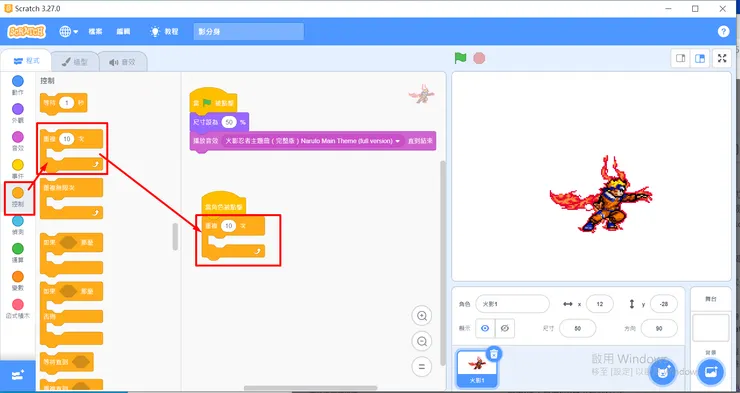The image size is (740, 393).
Task: Switch to the 音效 (Sounds) tab
Action: point(123,62)
